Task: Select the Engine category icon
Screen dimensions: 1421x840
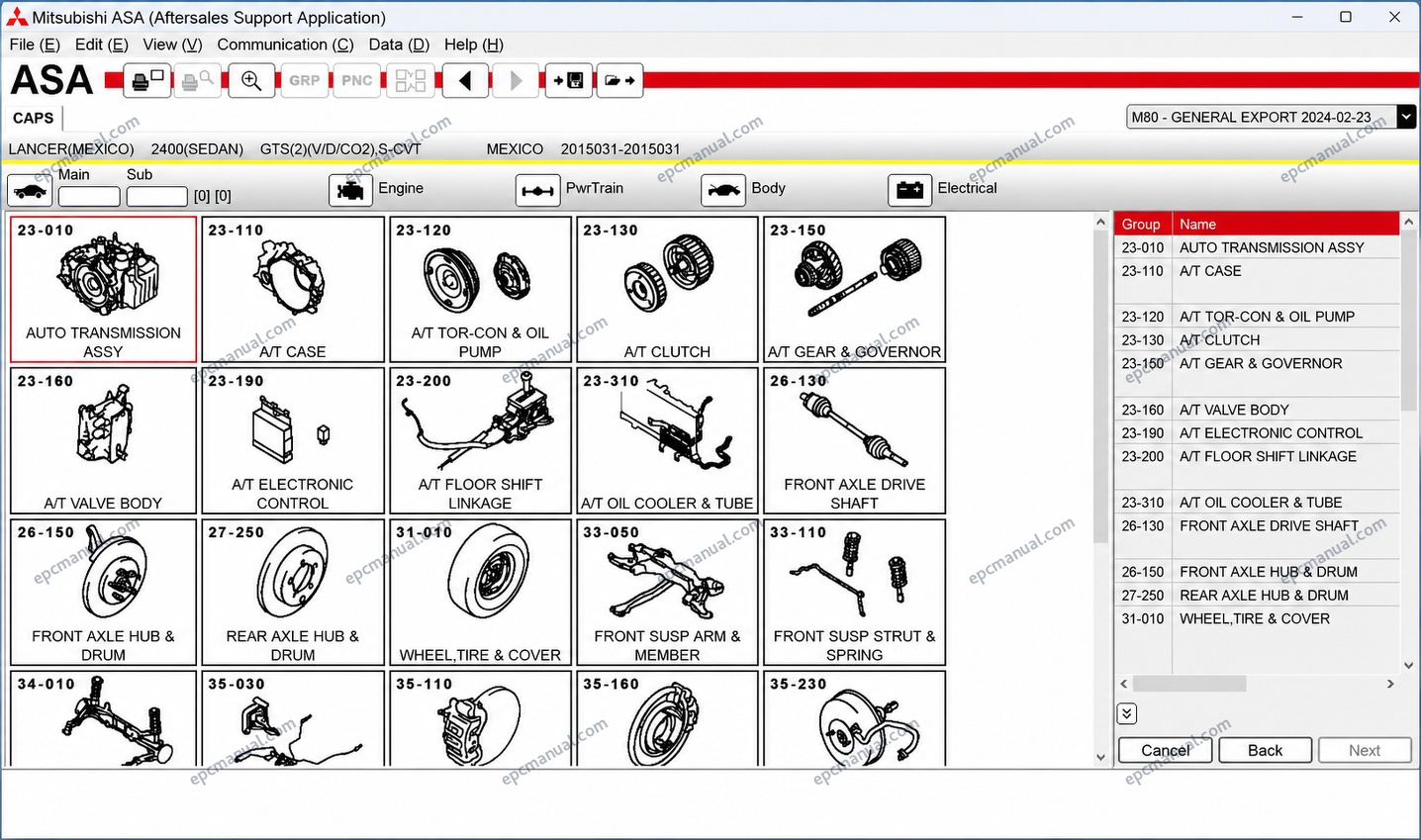Action: click(350, 190)
